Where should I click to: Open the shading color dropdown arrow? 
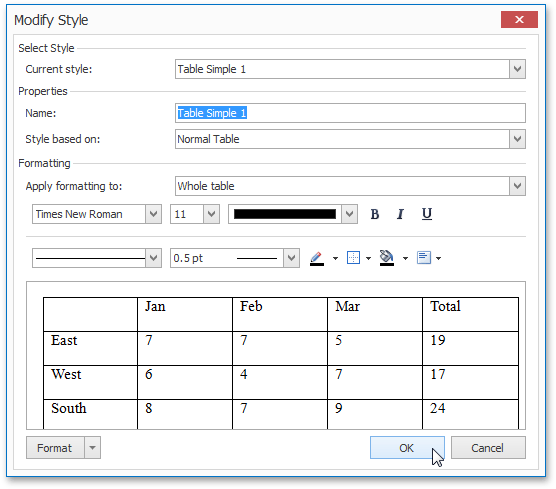(x=405, y=259)
